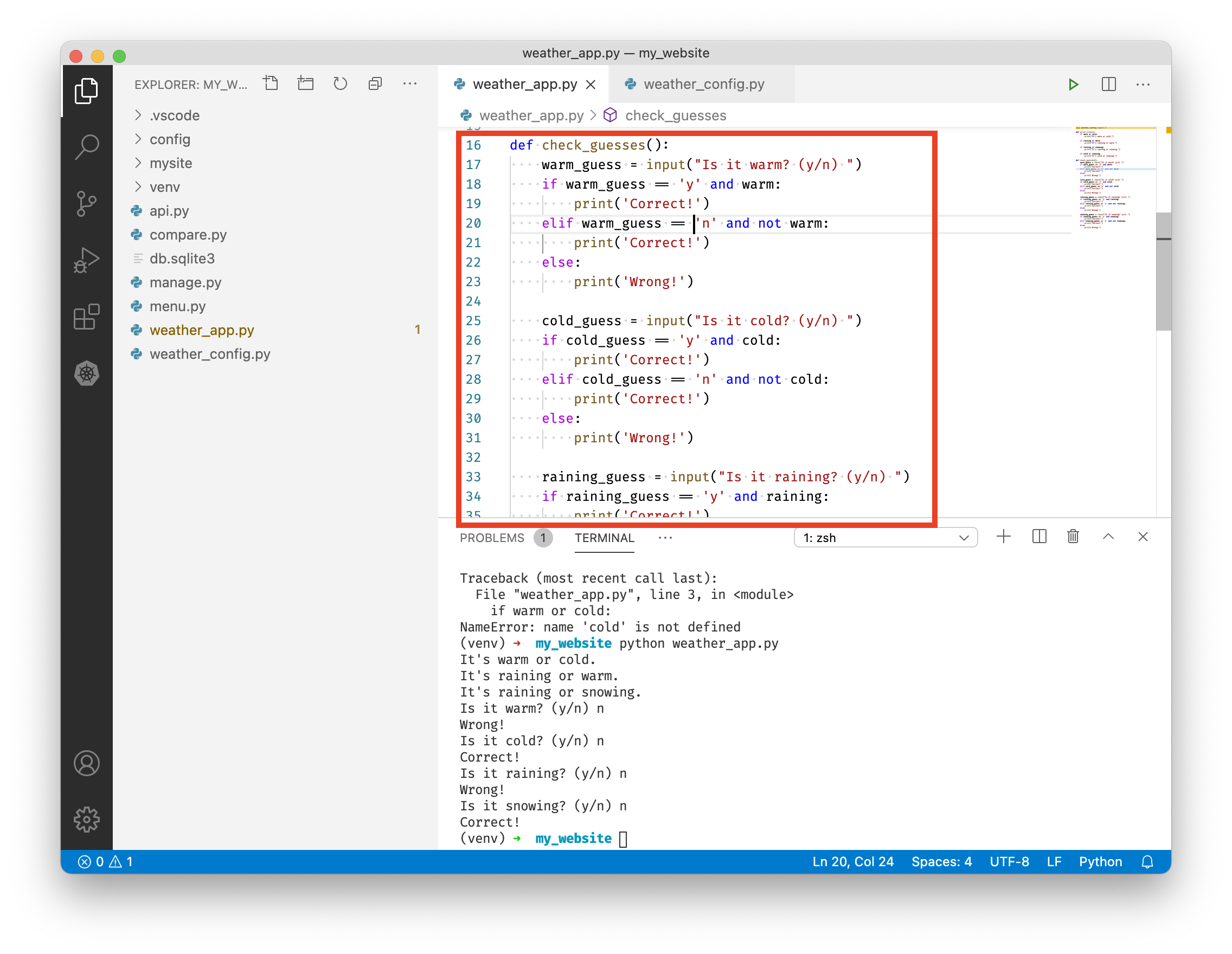Click Python language mode in status bar

point(1100,861)
